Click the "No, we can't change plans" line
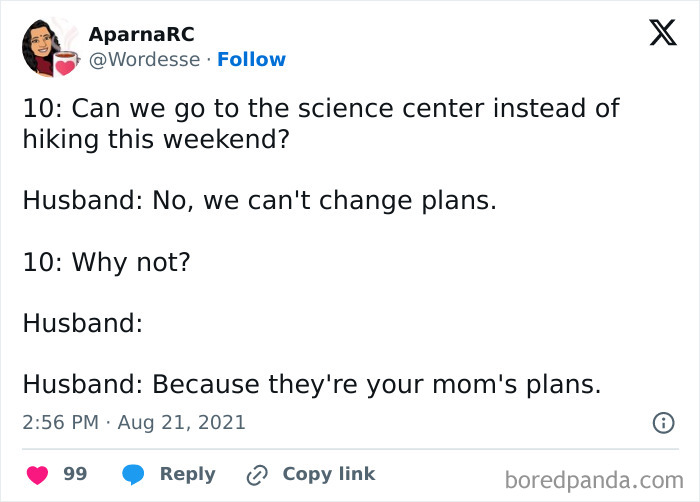 259,200
